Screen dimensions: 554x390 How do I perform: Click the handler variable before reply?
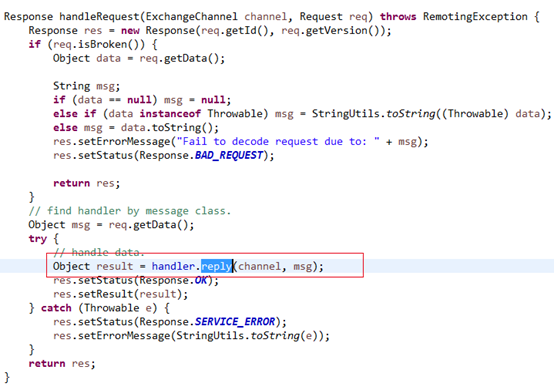point(173,266)
